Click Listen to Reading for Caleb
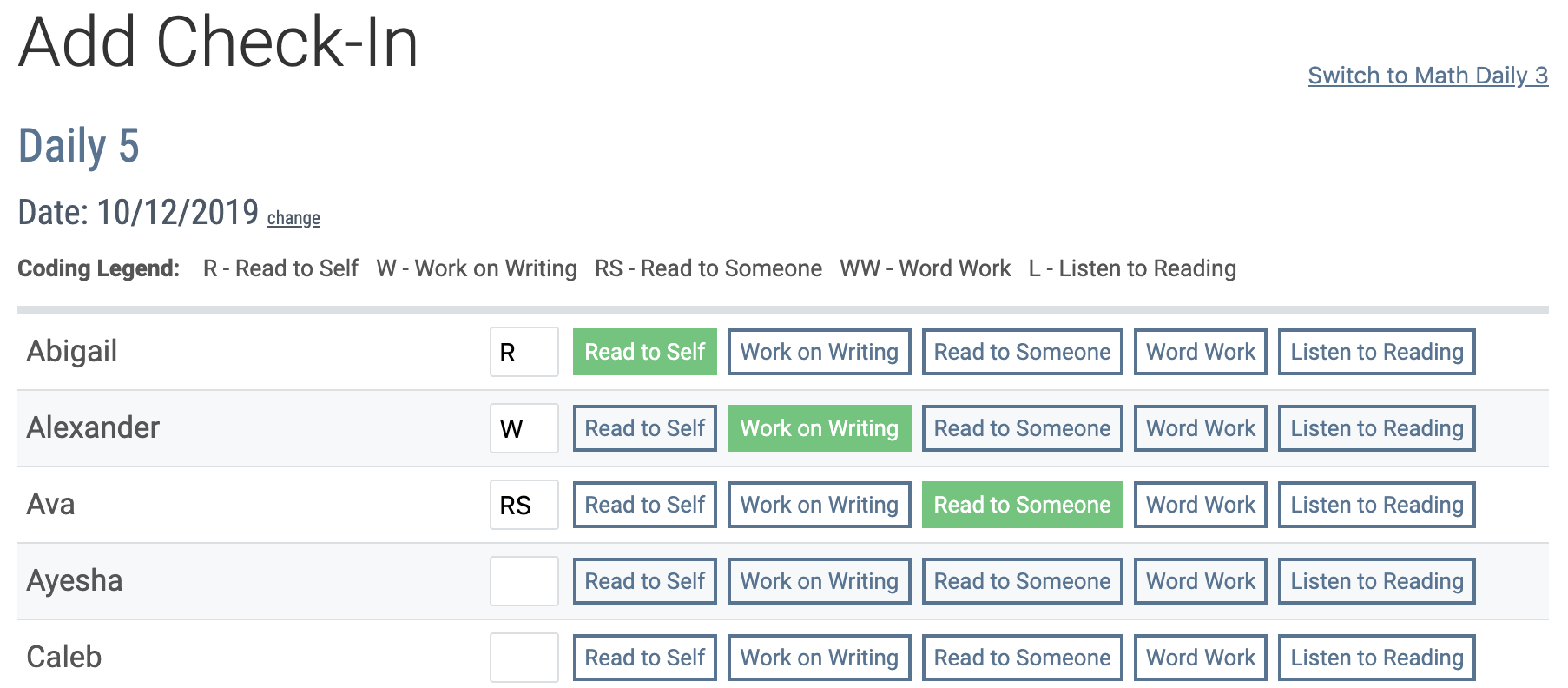 point(1376,658)
